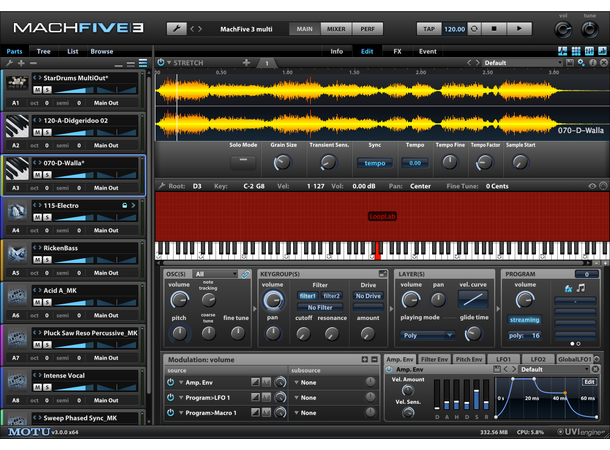The height and width of the screenshot is (450, 610).
Task: Open the LFO1 tab
Action: pos(503,359)
